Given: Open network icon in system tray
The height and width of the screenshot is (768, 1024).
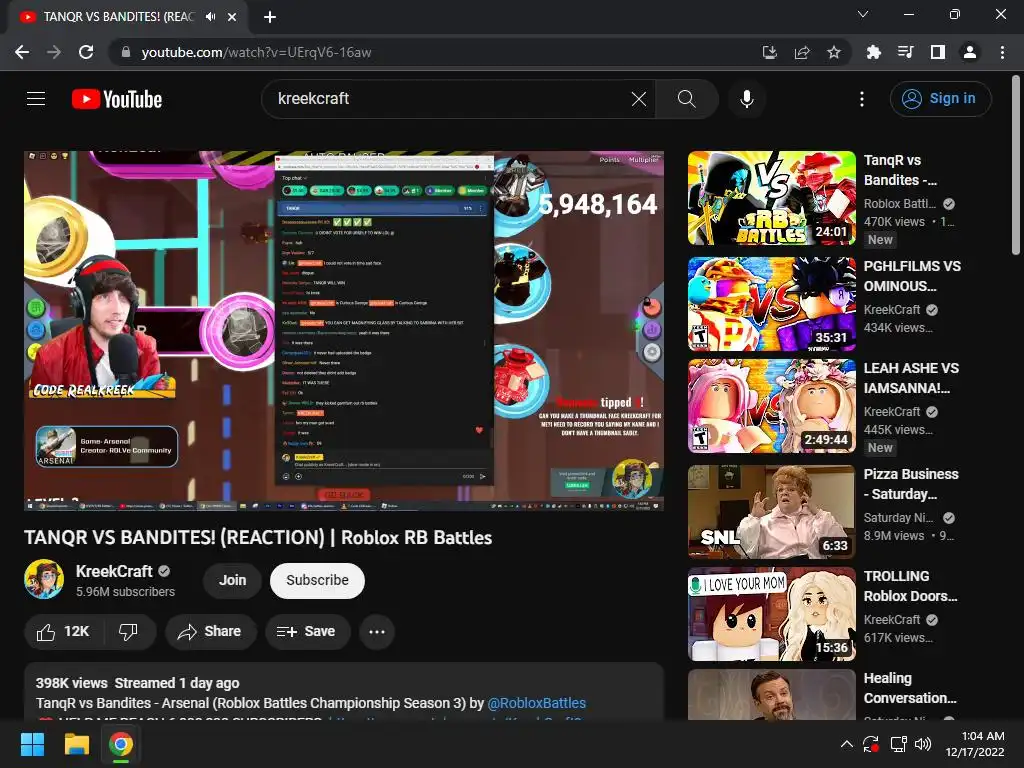Looking at the screenshot, I should [899, 744].
